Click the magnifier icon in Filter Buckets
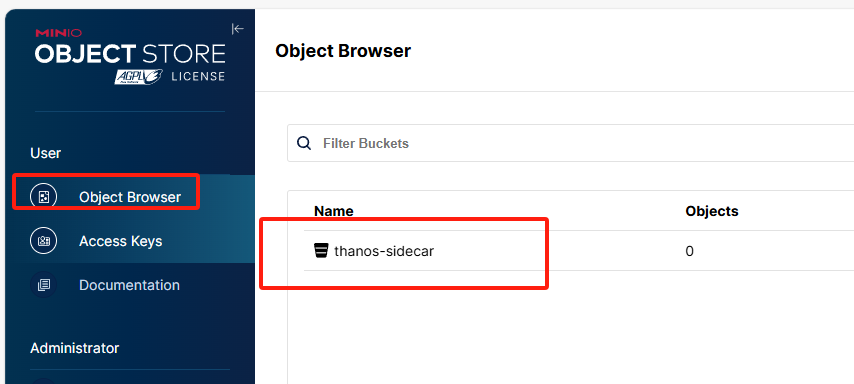 point(304,143)
